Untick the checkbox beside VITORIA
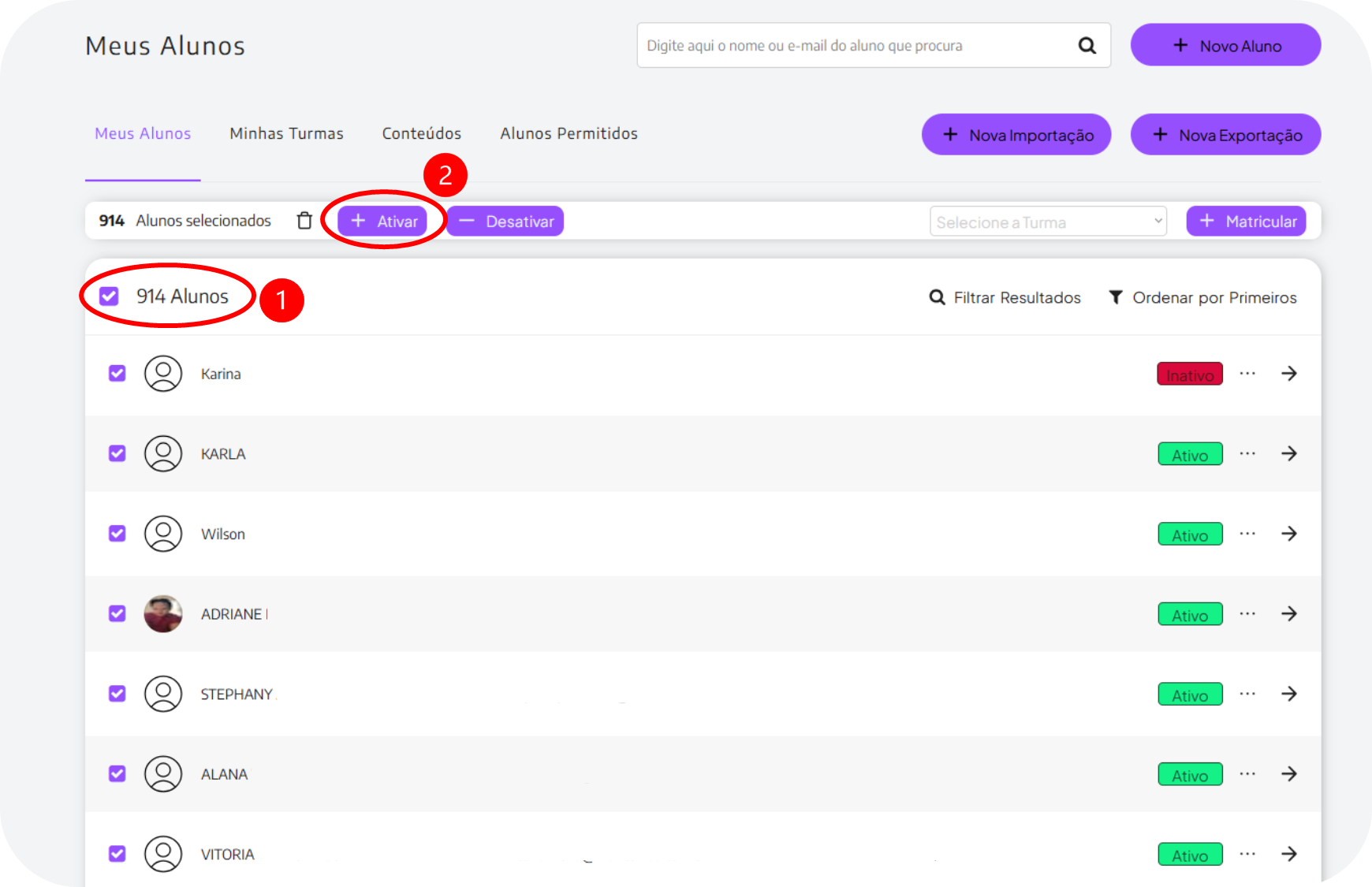Image resolution: width=1372 pixels, height=887 pixels. click(x=117, y=854)
